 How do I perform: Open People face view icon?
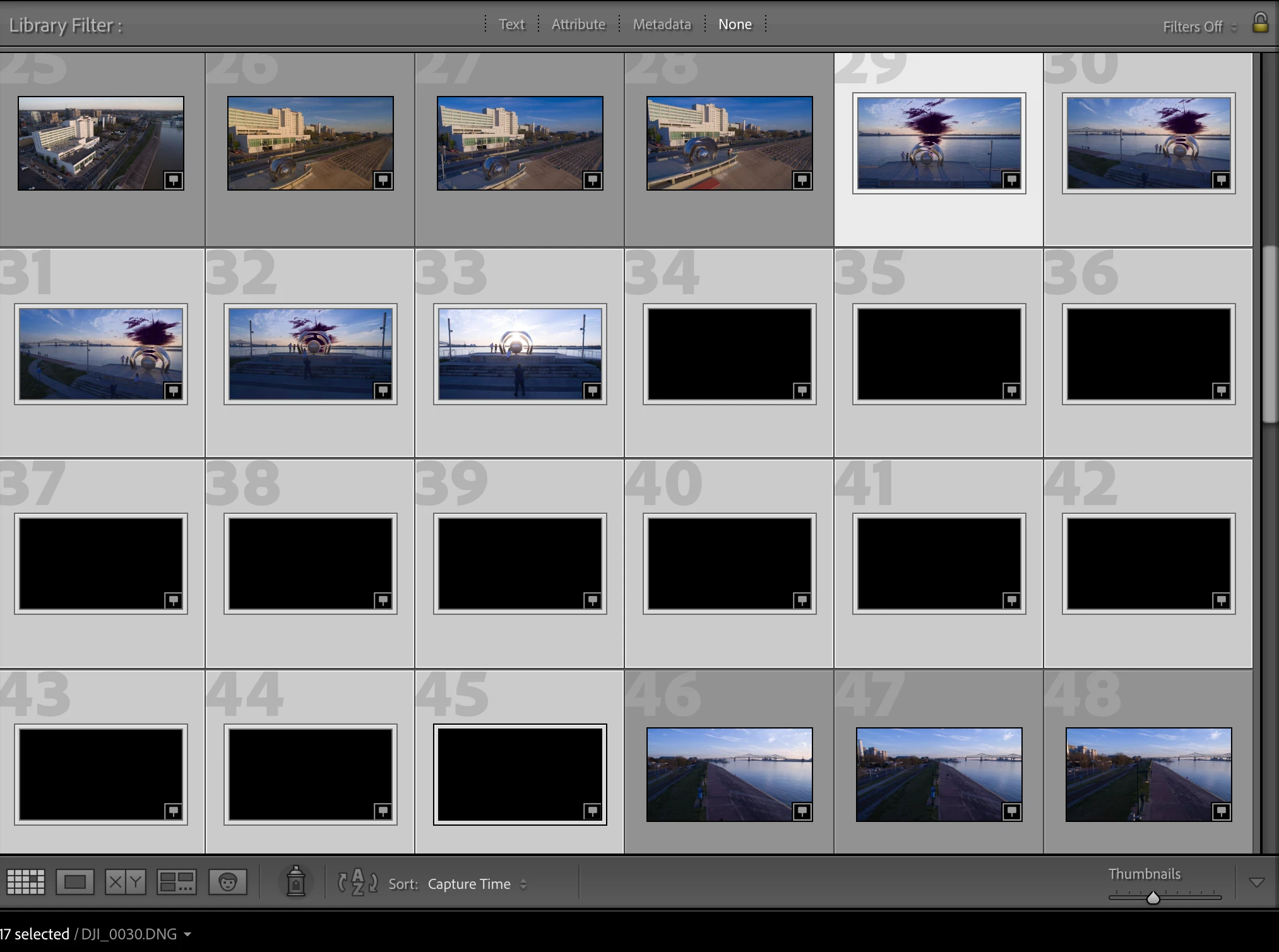(x=227, y=882)
